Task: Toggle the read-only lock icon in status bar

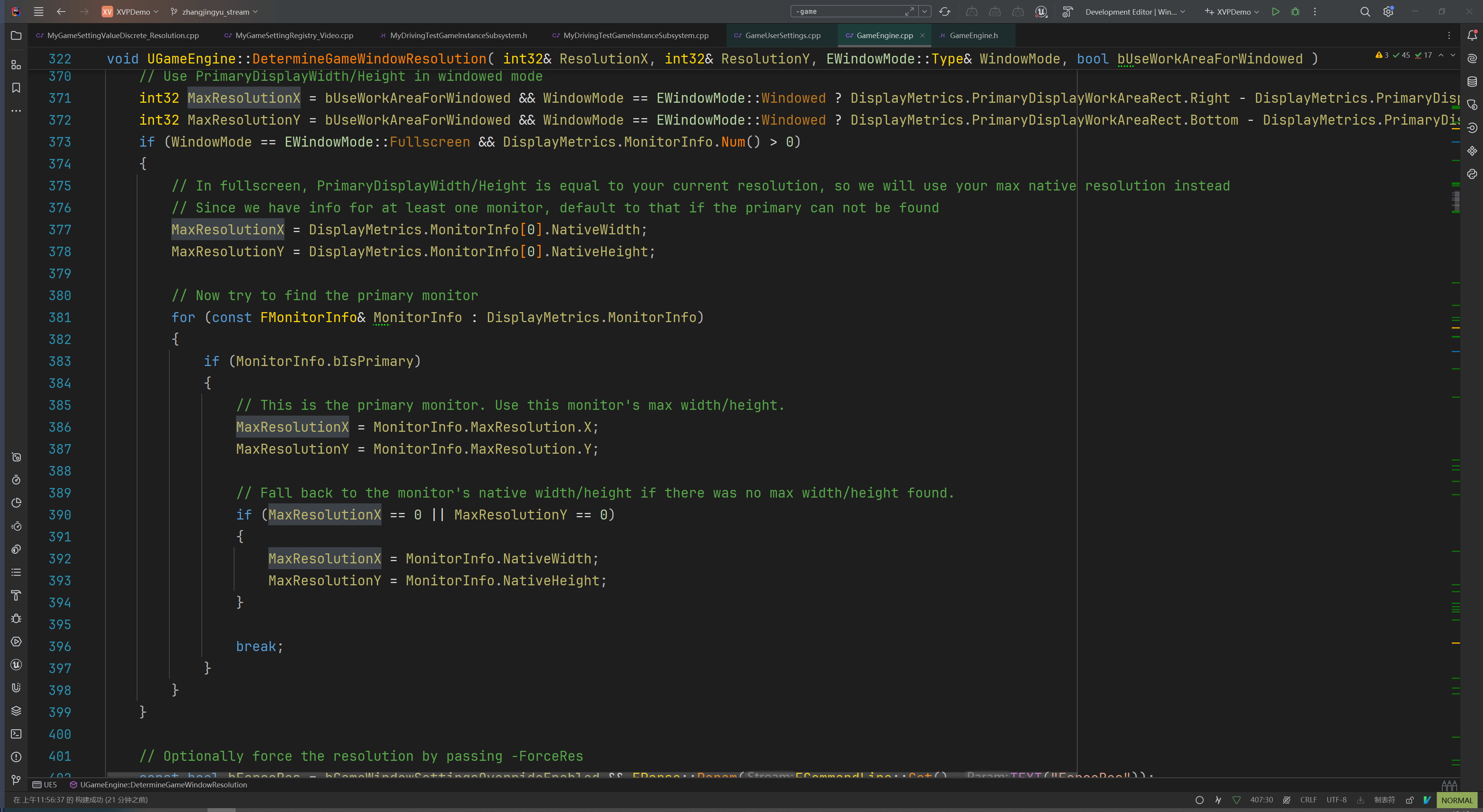Action: [x=1410, y=800]
